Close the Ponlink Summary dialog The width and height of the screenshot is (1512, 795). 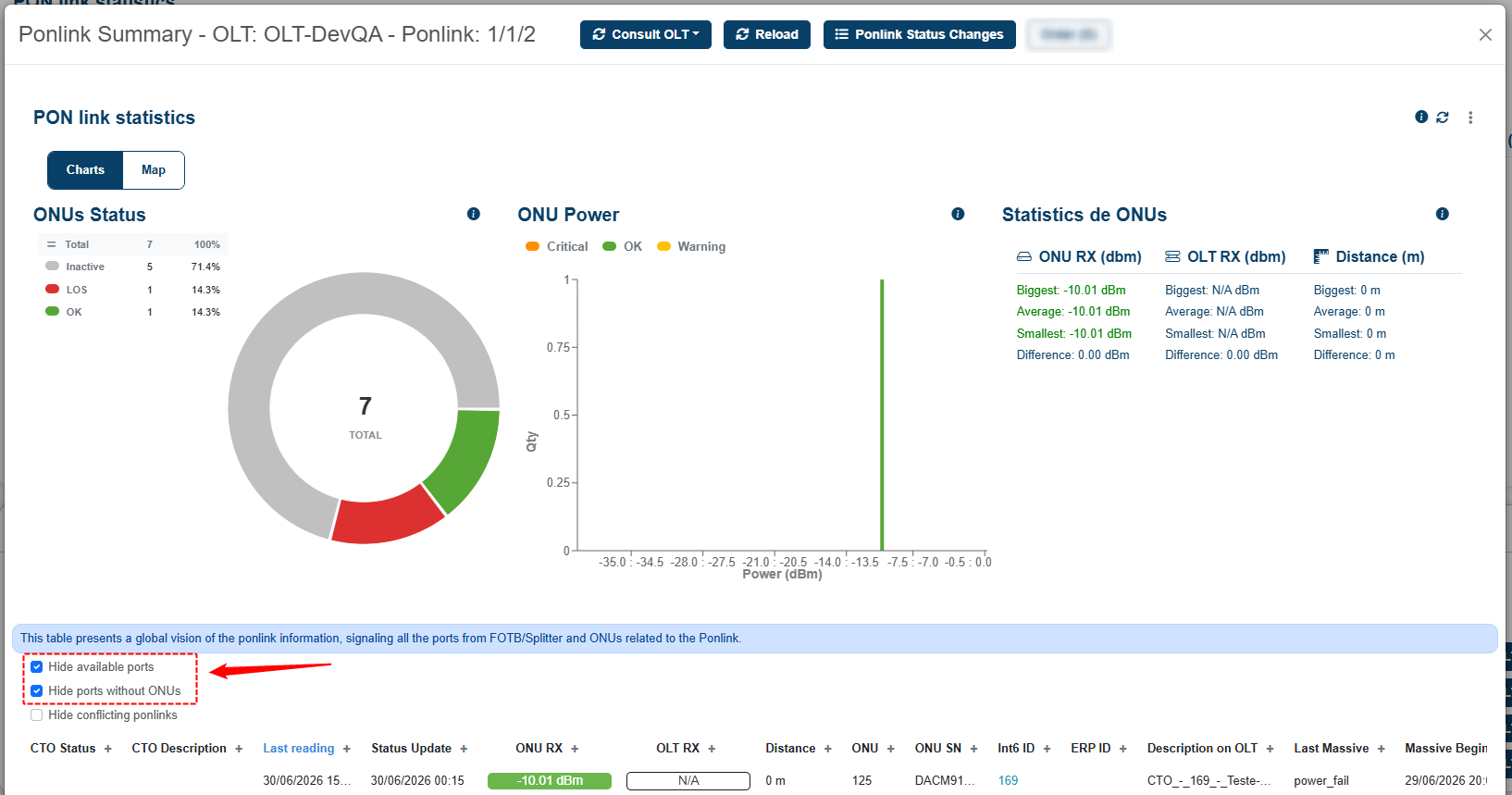point(1485,34)
